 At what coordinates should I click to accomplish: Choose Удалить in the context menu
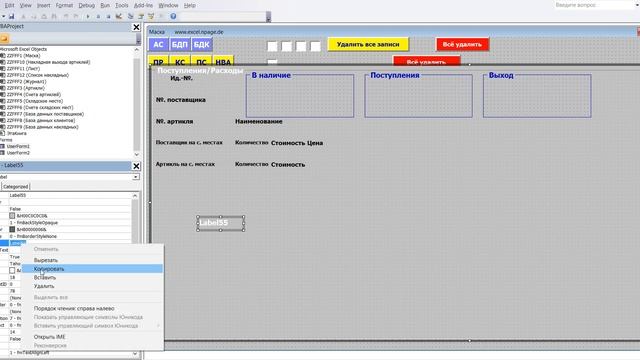point(92,286)
